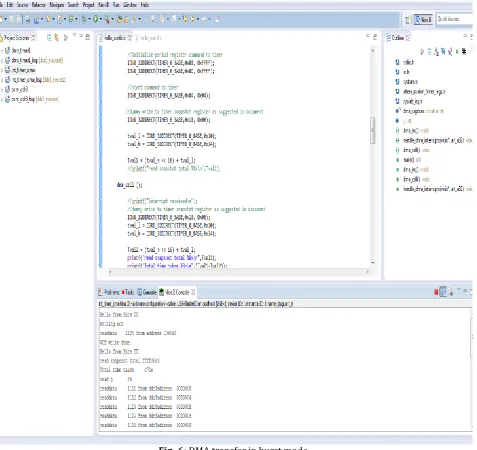Switch to the Problems tab
Viewport: 477px width, 450px height.
pos(109,292)
